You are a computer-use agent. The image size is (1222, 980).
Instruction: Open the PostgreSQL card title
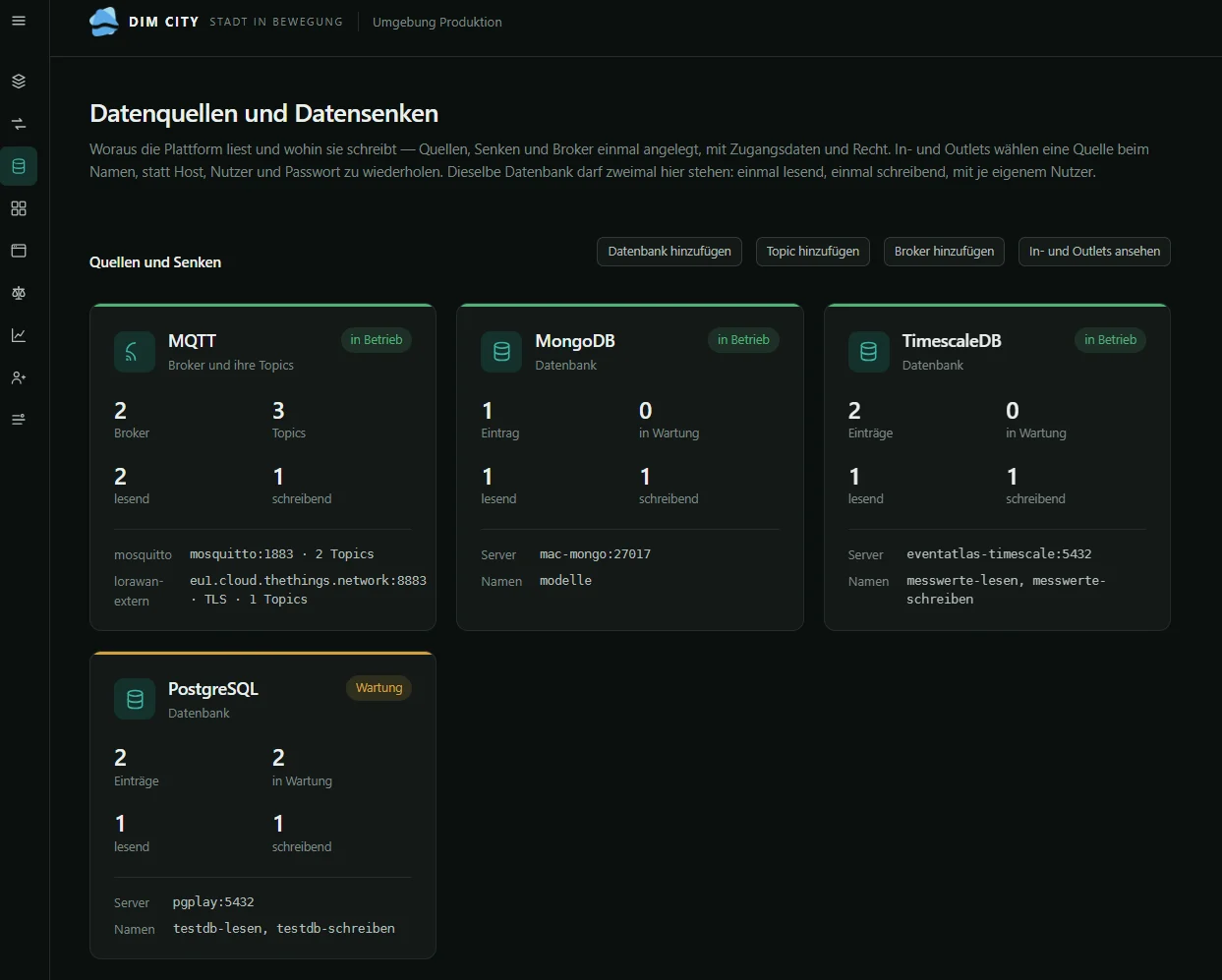click(213, 689)
